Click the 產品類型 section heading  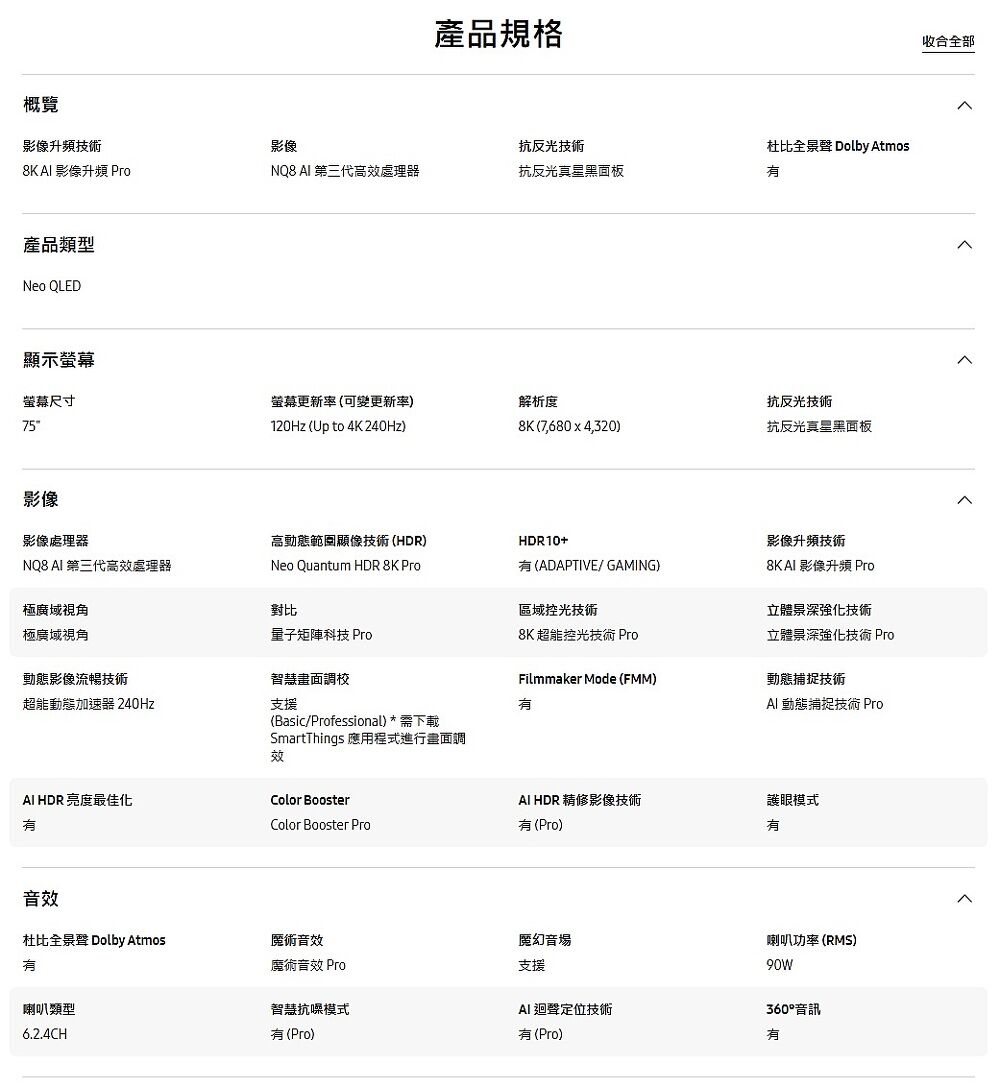coord(59,245)
